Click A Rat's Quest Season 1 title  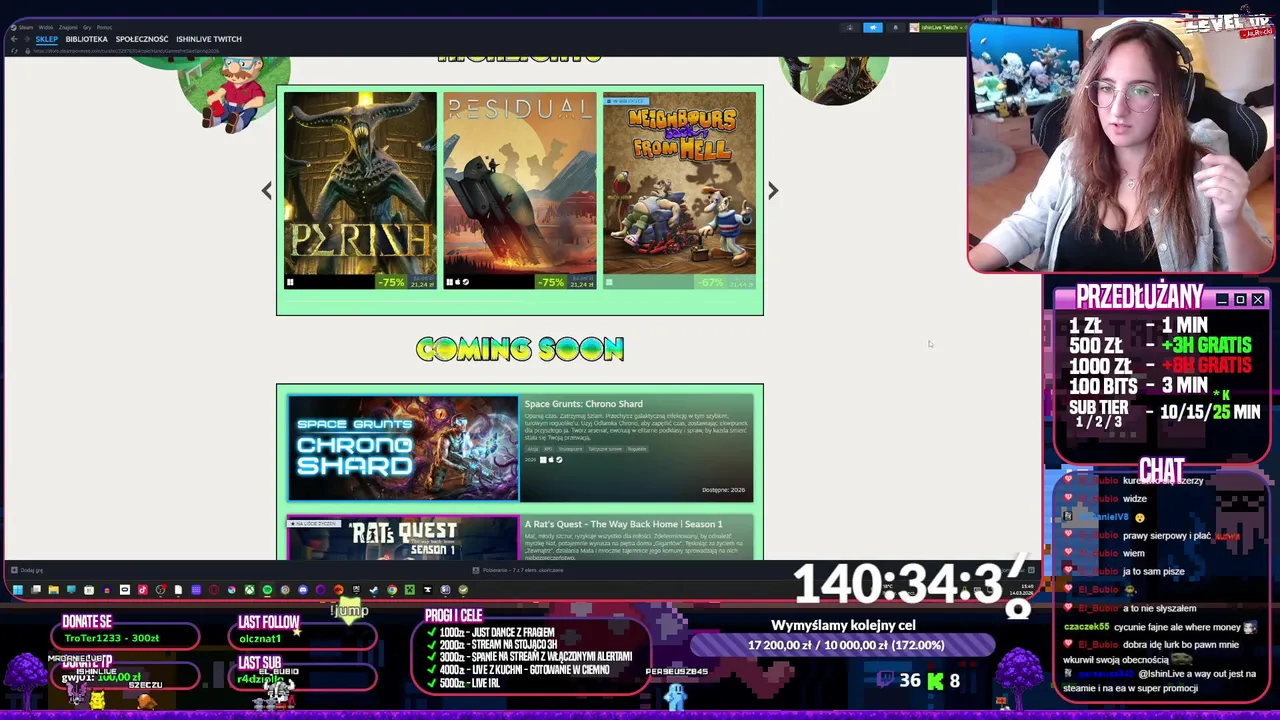pos(623,524)
